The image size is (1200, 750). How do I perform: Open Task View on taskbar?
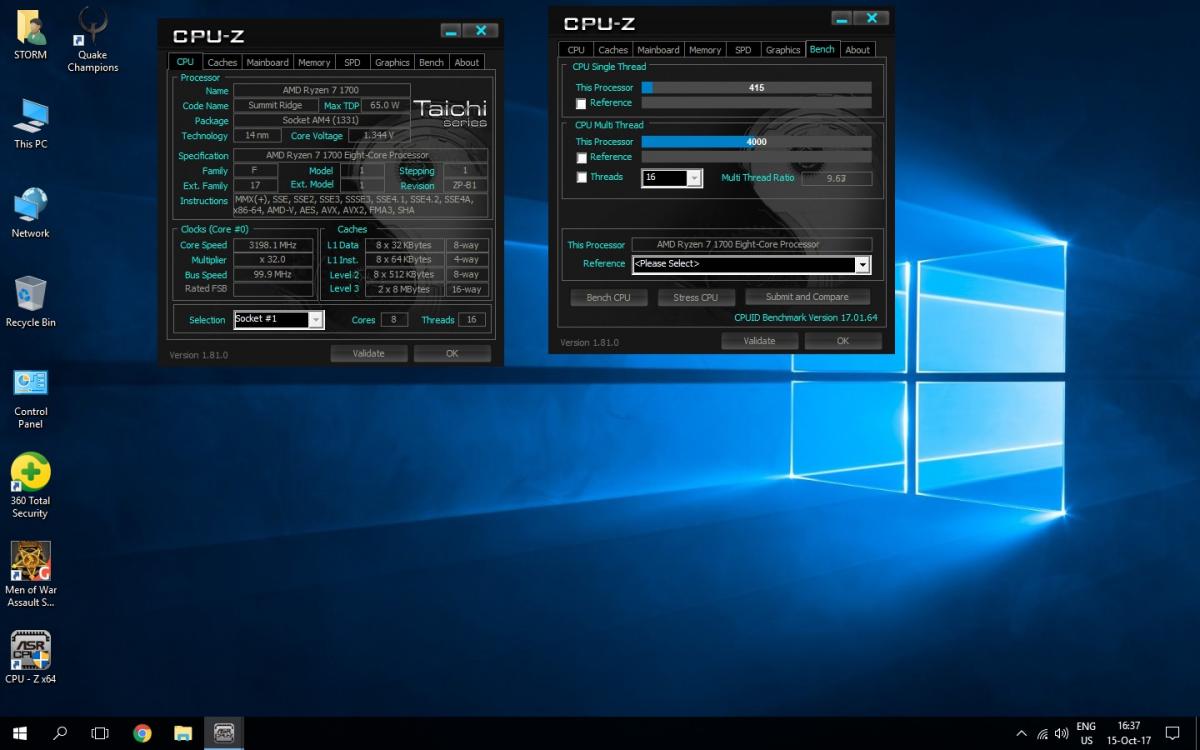tap(100, 733)
